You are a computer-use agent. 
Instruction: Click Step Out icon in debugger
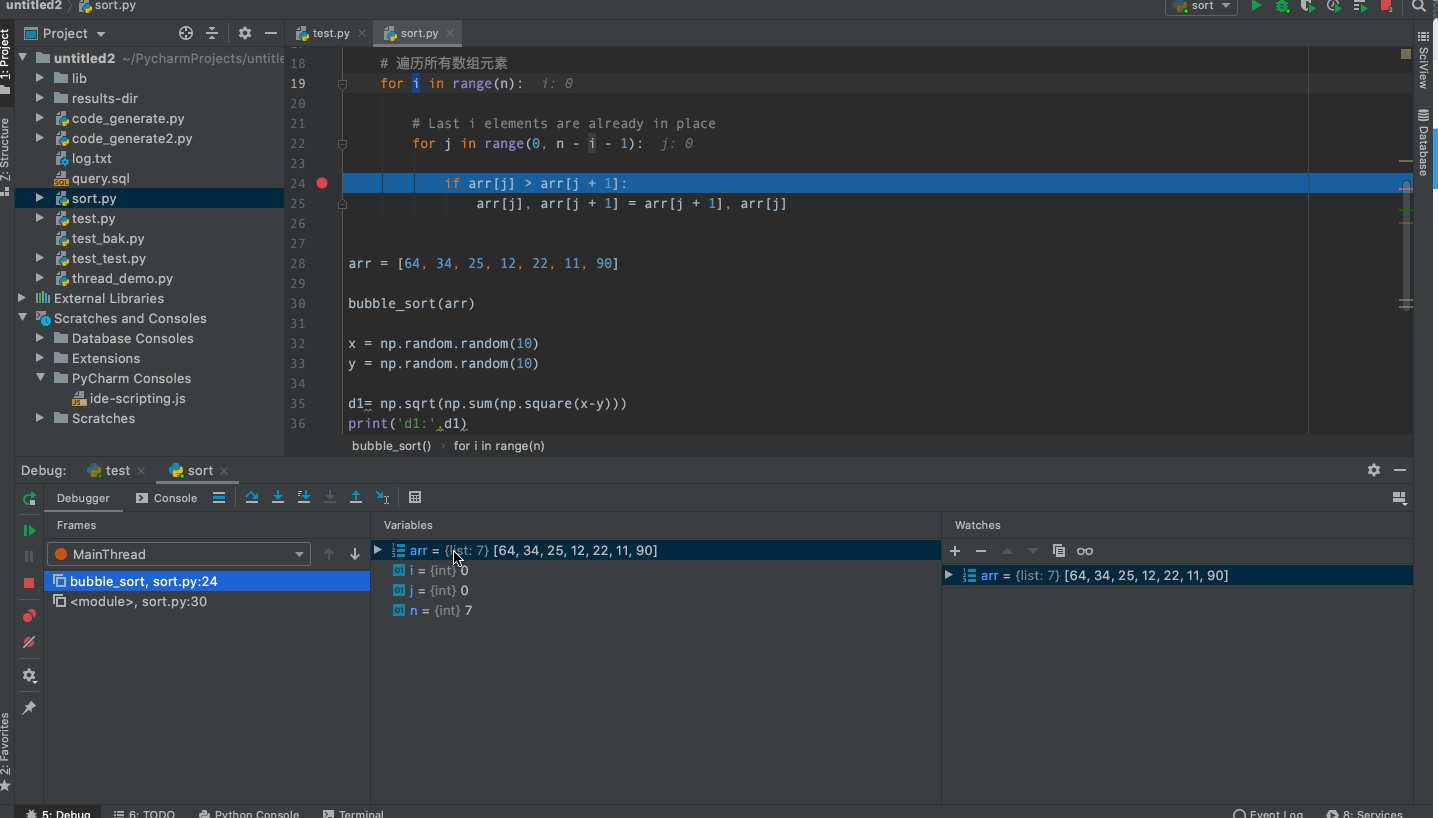356,497
